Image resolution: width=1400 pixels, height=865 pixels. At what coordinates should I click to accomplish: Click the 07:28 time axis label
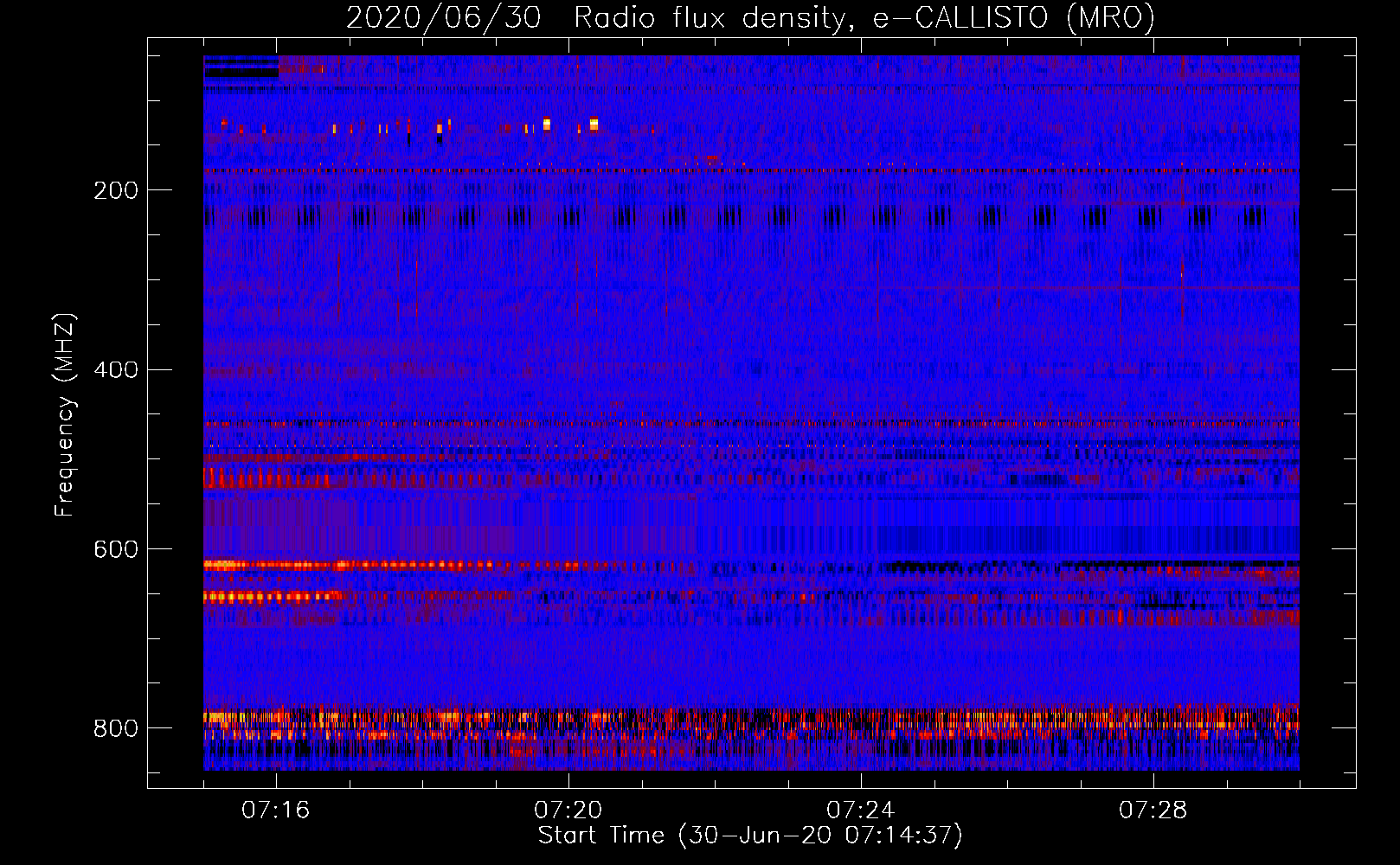(1153, 811)
